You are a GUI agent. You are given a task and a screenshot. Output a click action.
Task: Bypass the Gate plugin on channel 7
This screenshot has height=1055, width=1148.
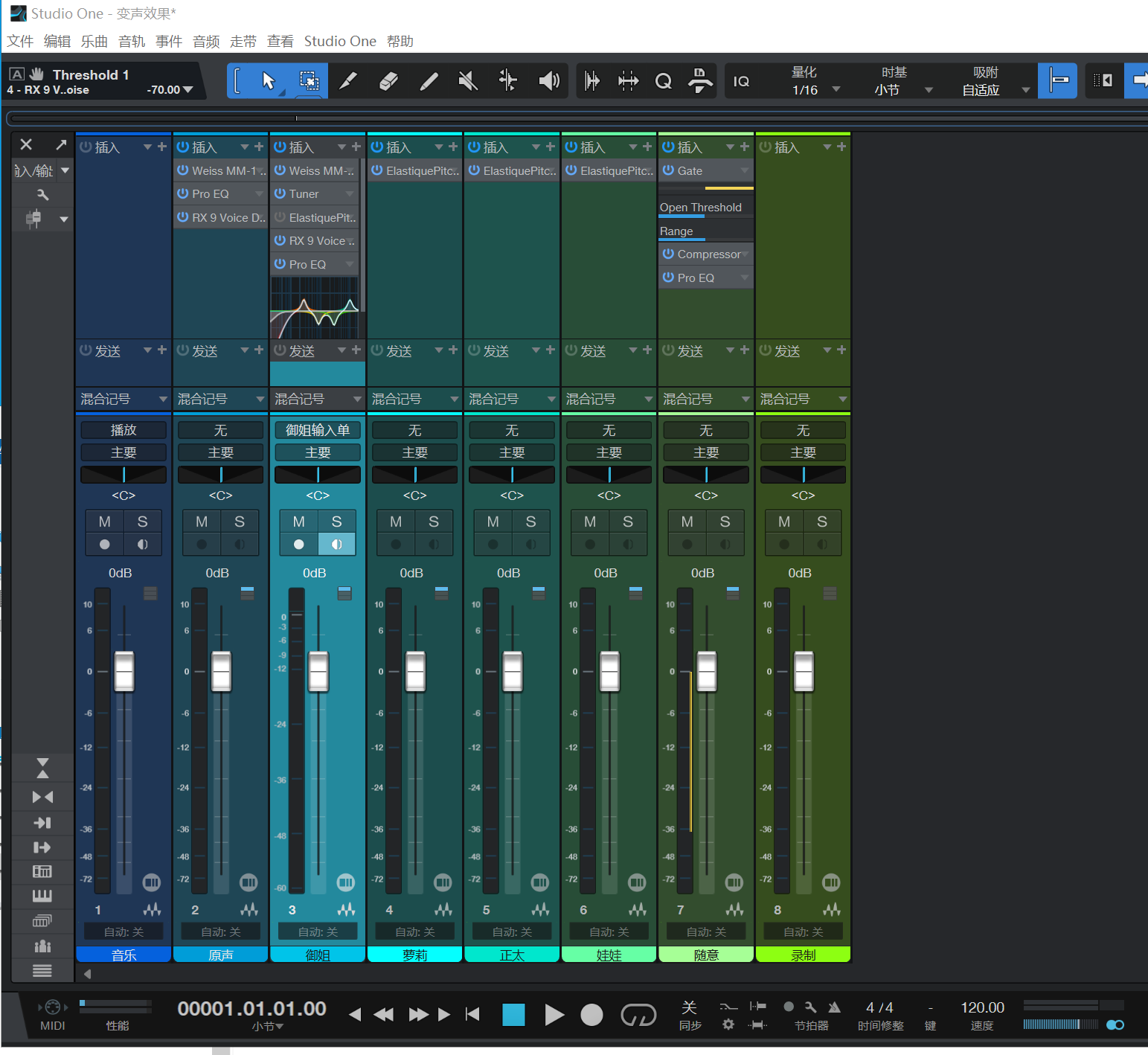tap(668, 170)
